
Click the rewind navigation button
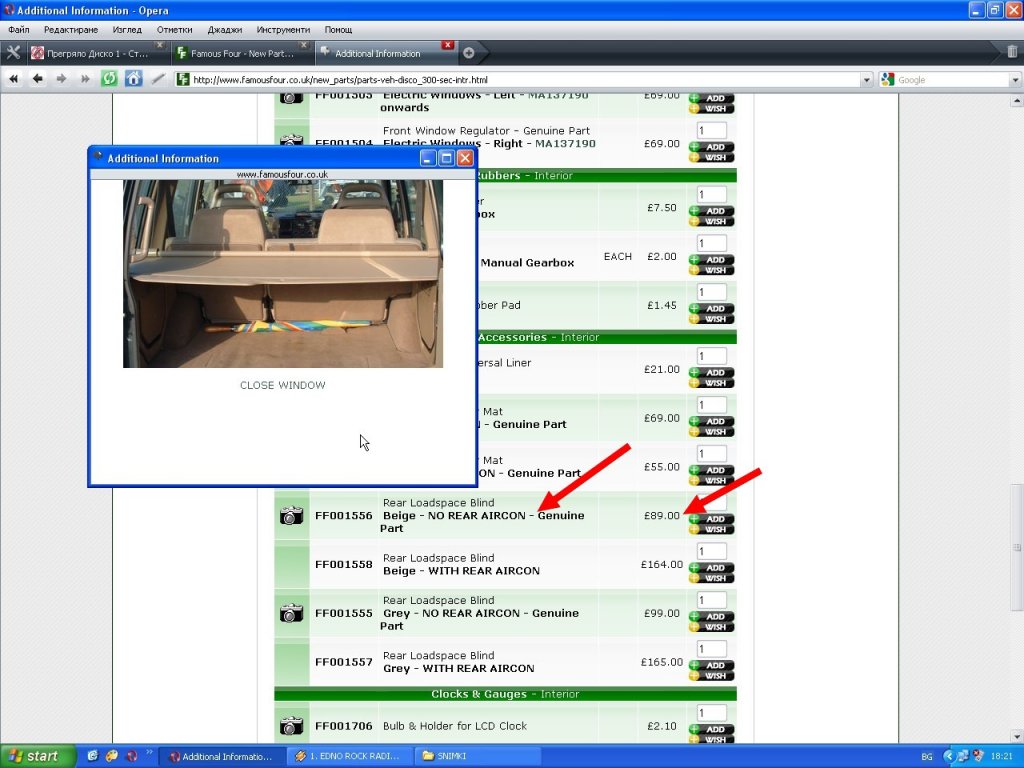tap(13, 79)
